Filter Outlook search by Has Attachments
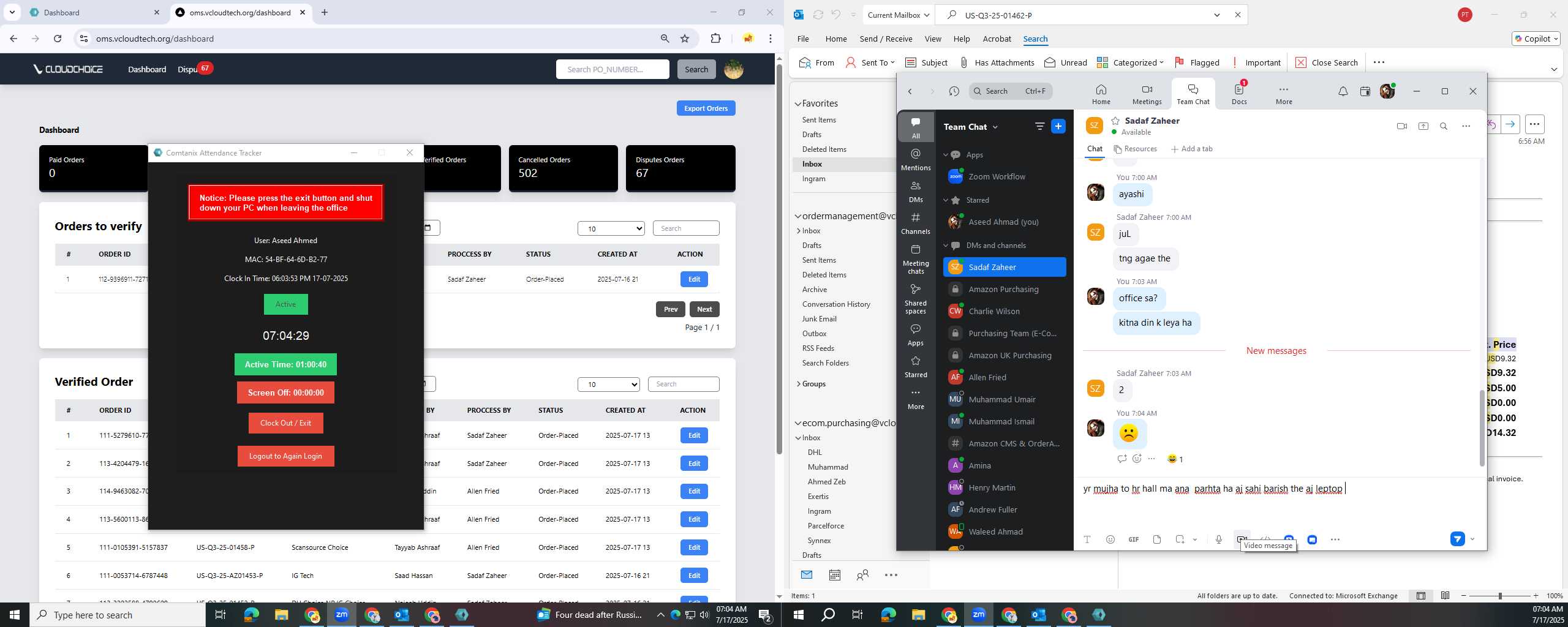This screenshot has width=1568, height=627. click(x=997, y=62)
